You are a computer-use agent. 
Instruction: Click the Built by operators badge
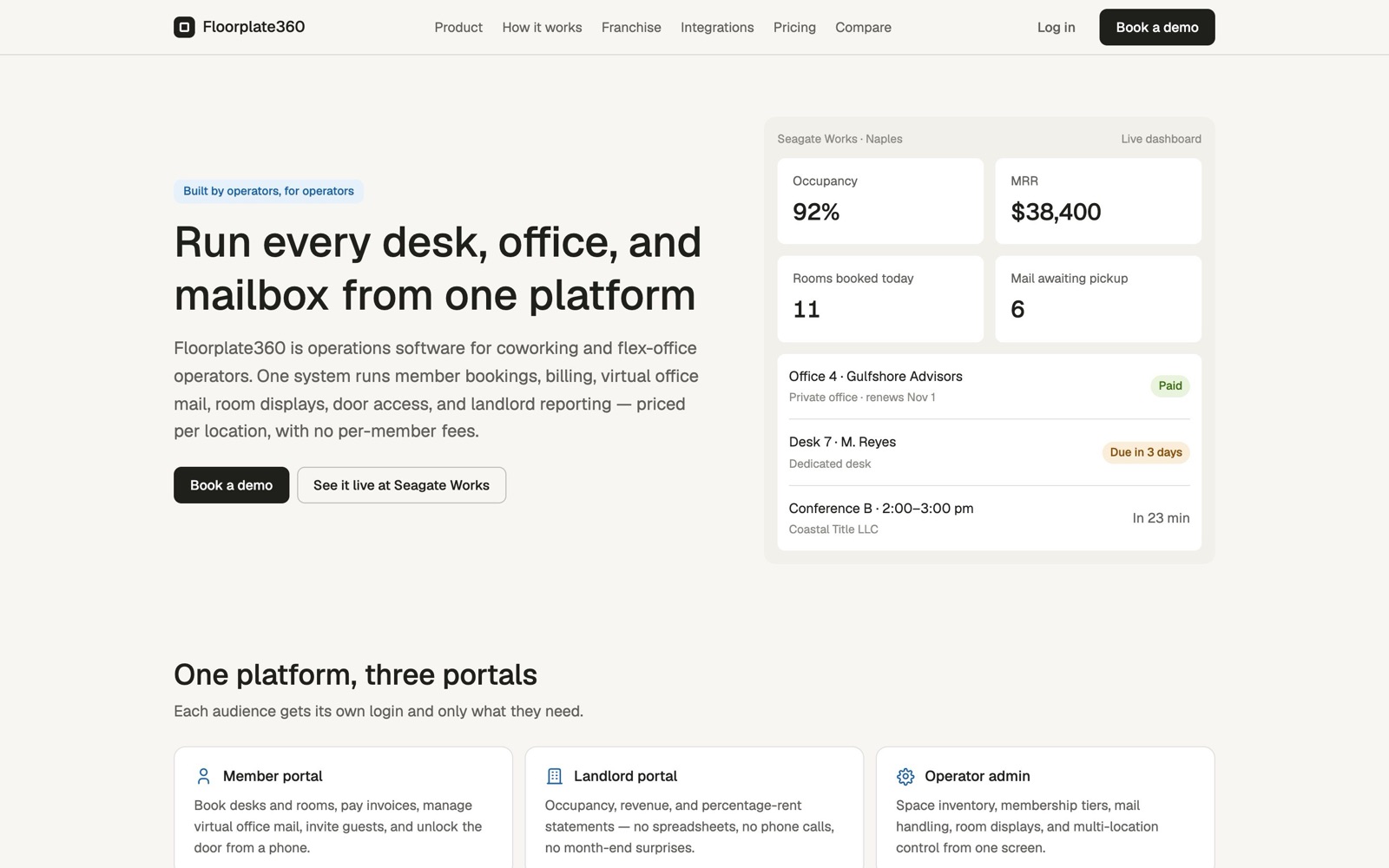(268, 191)
